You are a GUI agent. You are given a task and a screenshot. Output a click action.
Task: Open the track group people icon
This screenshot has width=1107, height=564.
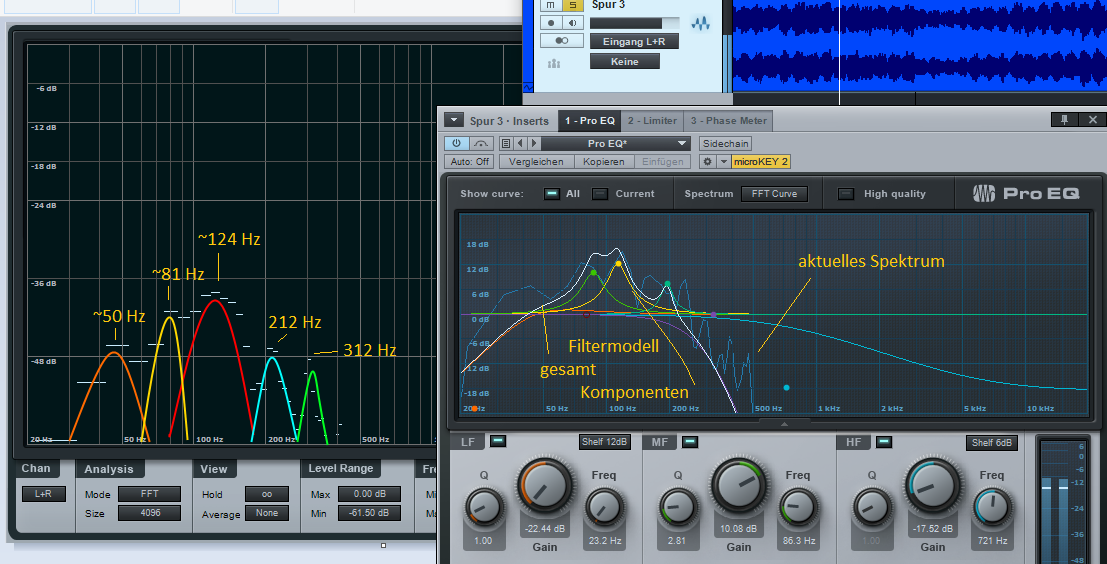(x=554, y=64)
